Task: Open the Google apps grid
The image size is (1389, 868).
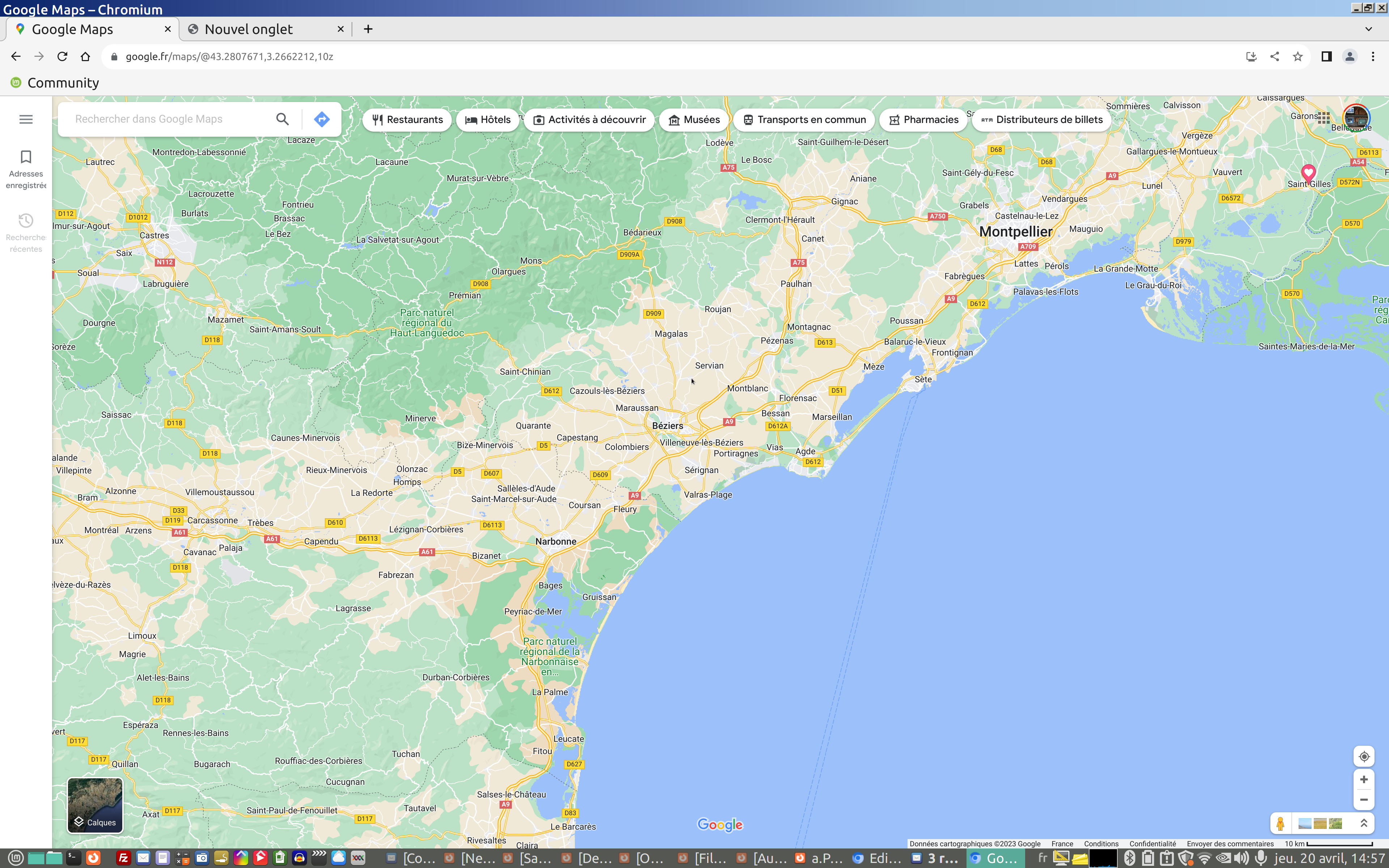Action: point(1324,118)
